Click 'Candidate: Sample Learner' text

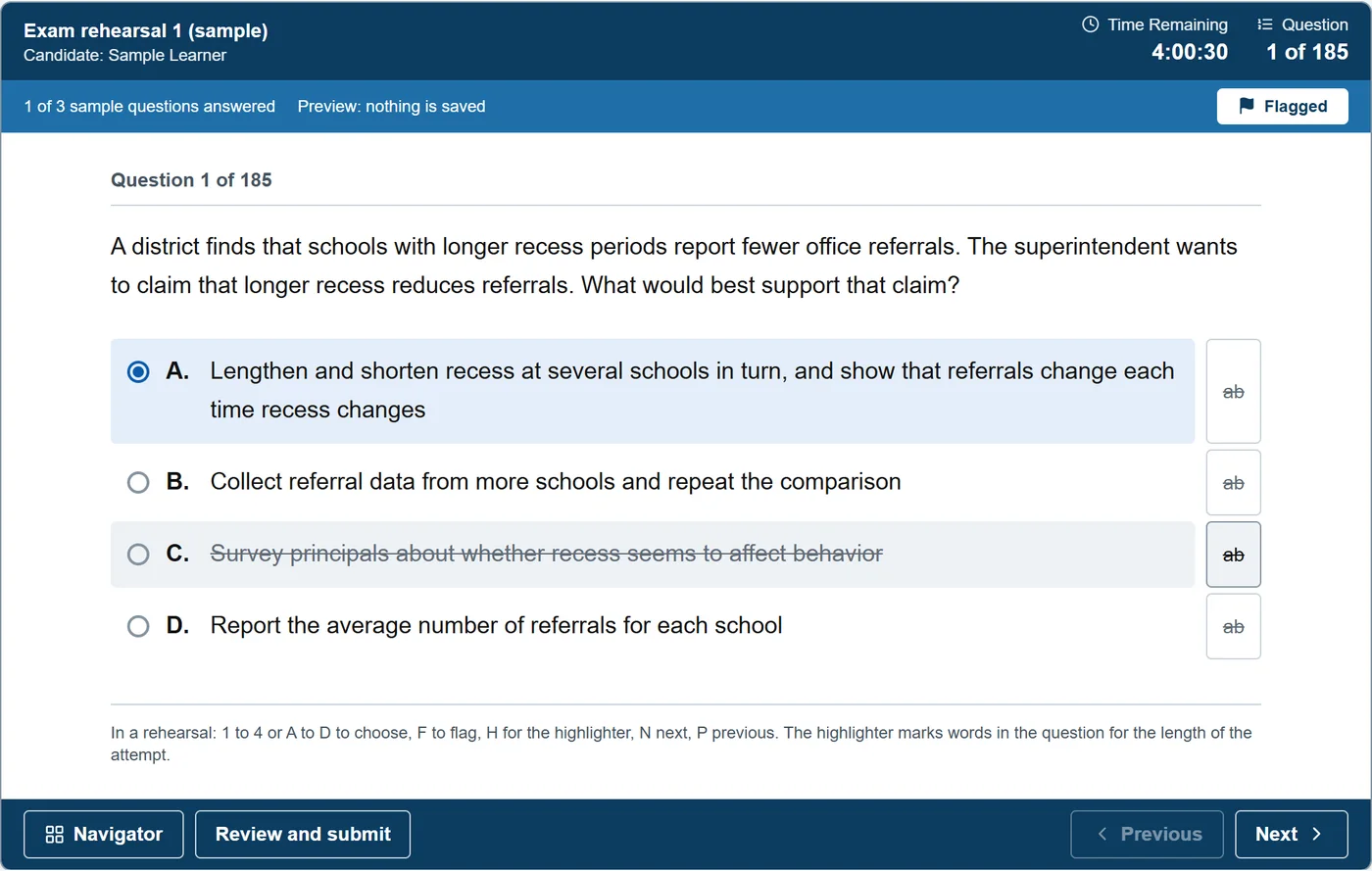coord(125,55)
